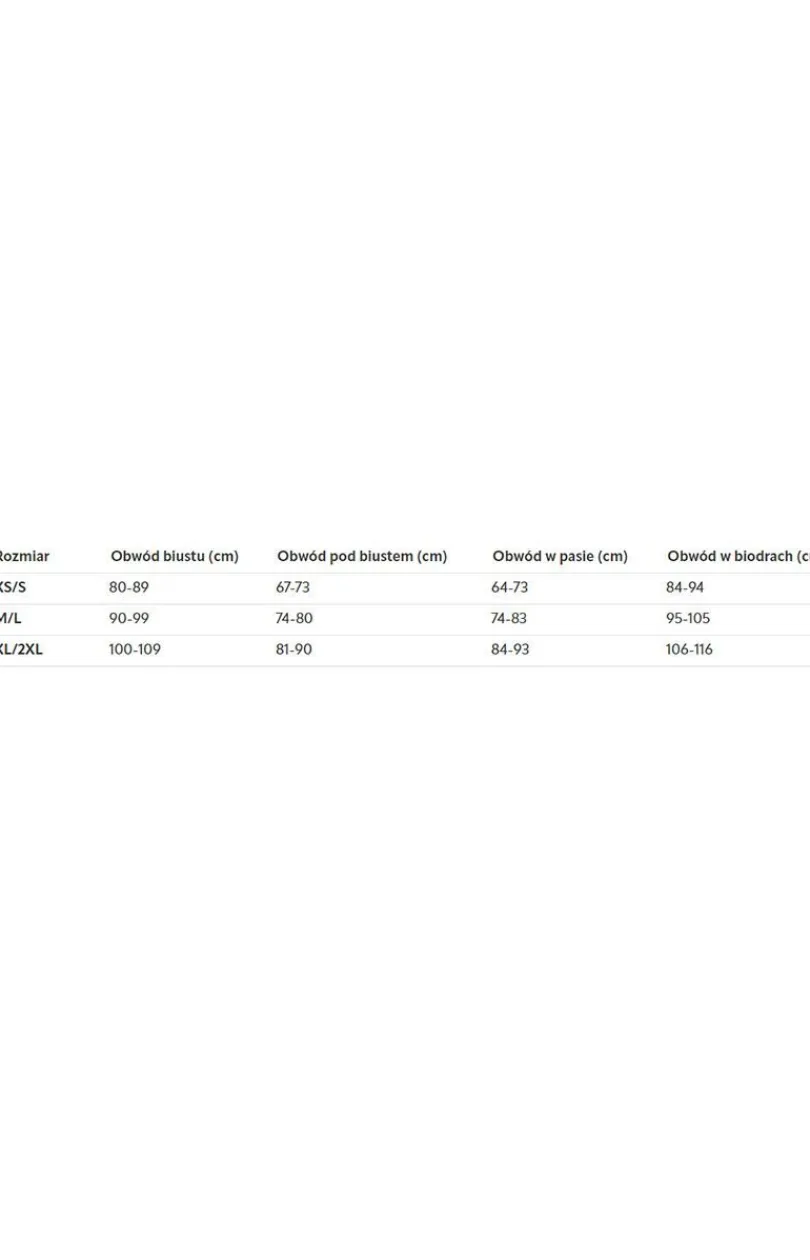Image resolution: width=810 pixels, height=1260 pixels.
Task: Click the 80-89 bust value
Action: tap(129, 588)
